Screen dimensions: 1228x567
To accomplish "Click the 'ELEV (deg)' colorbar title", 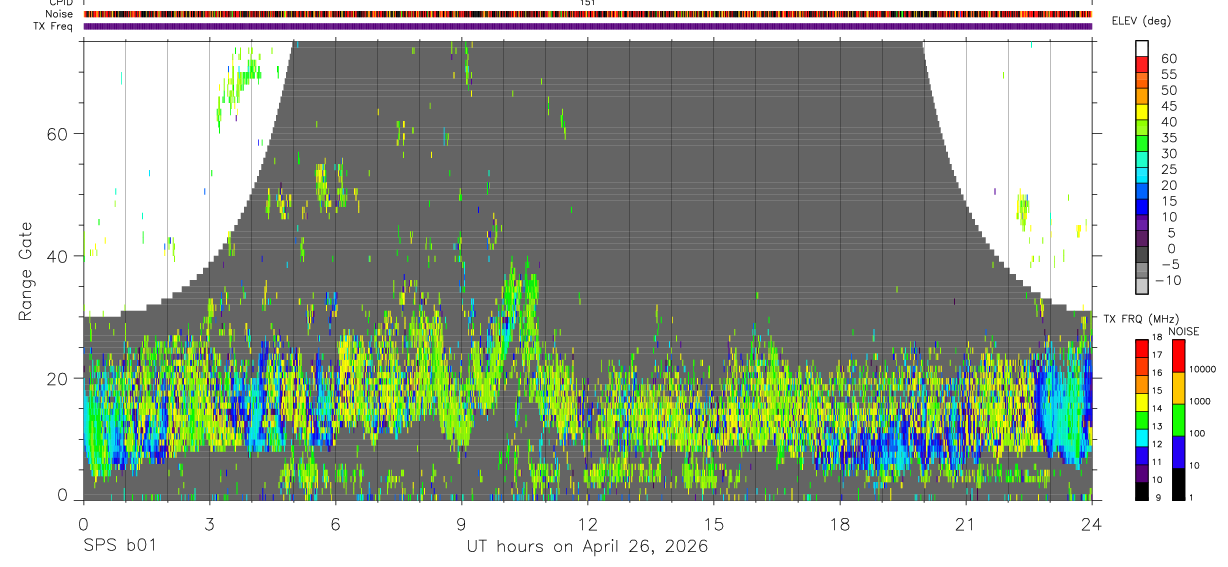I will (1141, 20).
